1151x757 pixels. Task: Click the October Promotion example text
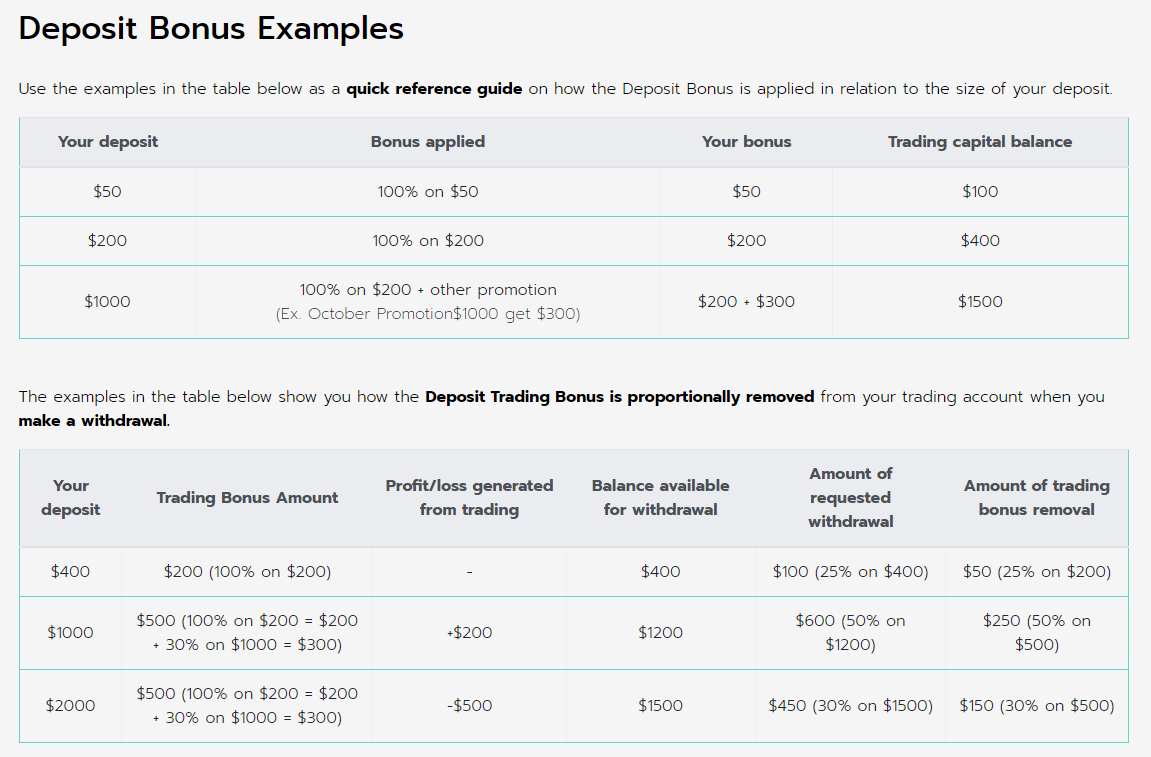tap(428, 314)
